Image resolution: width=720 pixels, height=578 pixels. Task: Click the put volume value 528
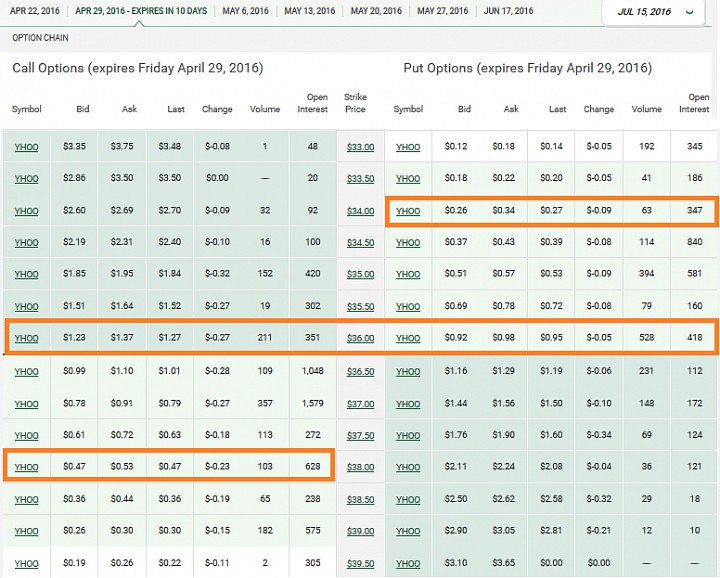(647, 337)
